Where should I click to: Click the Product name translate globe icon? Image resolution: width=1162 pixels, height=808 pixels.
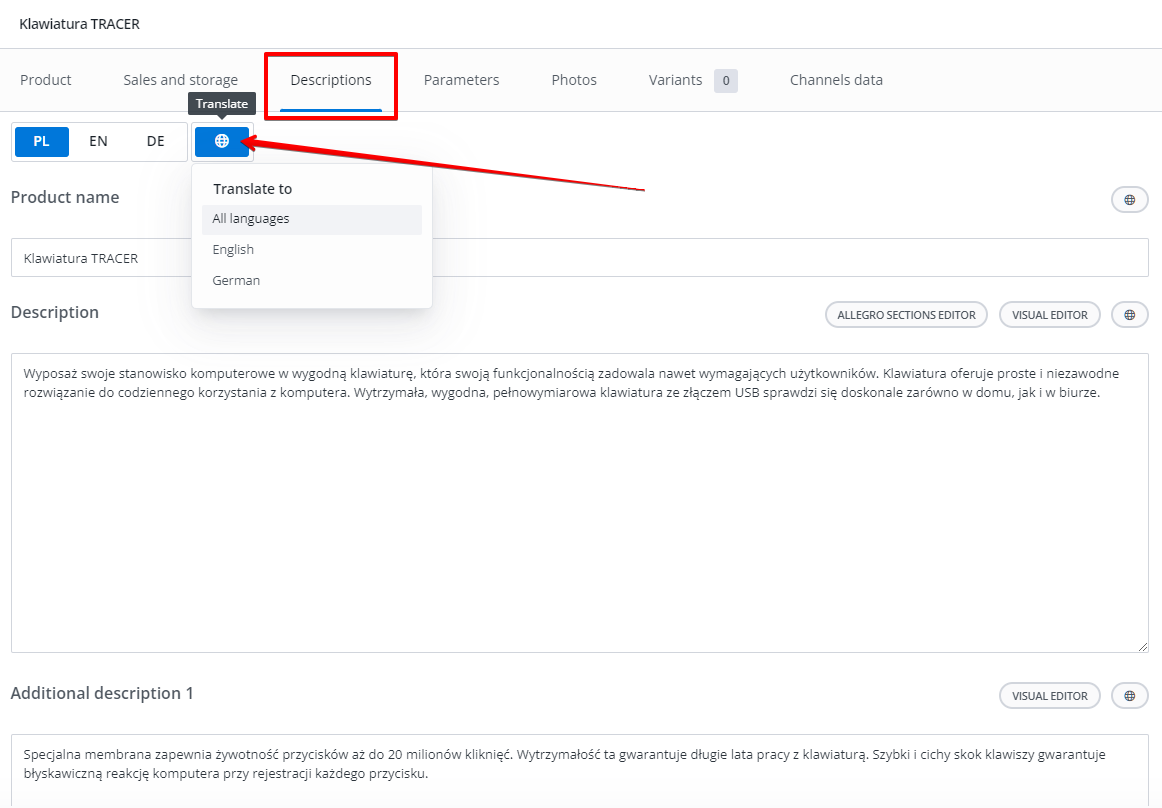tap(1129, 199)
